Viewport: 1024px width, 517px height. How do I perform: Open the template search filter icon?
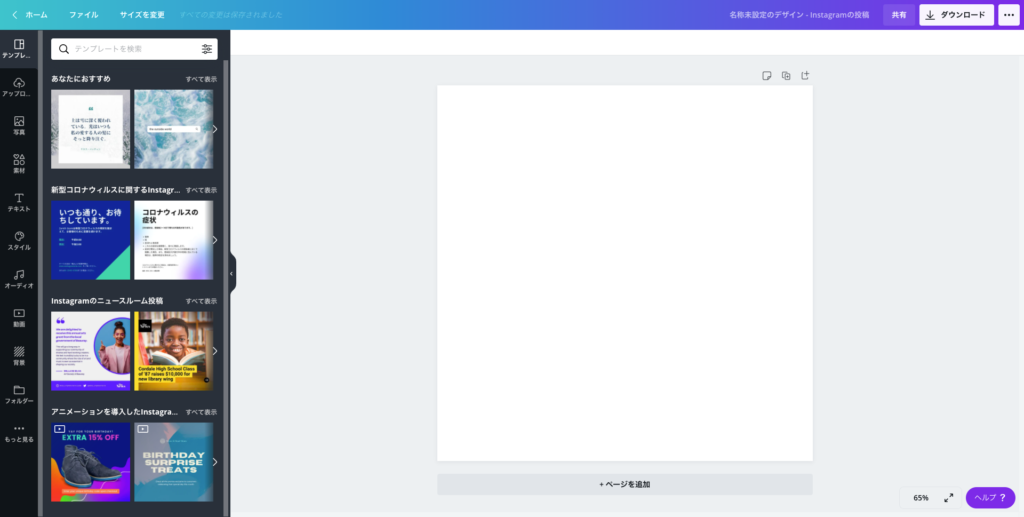[206, 49]
